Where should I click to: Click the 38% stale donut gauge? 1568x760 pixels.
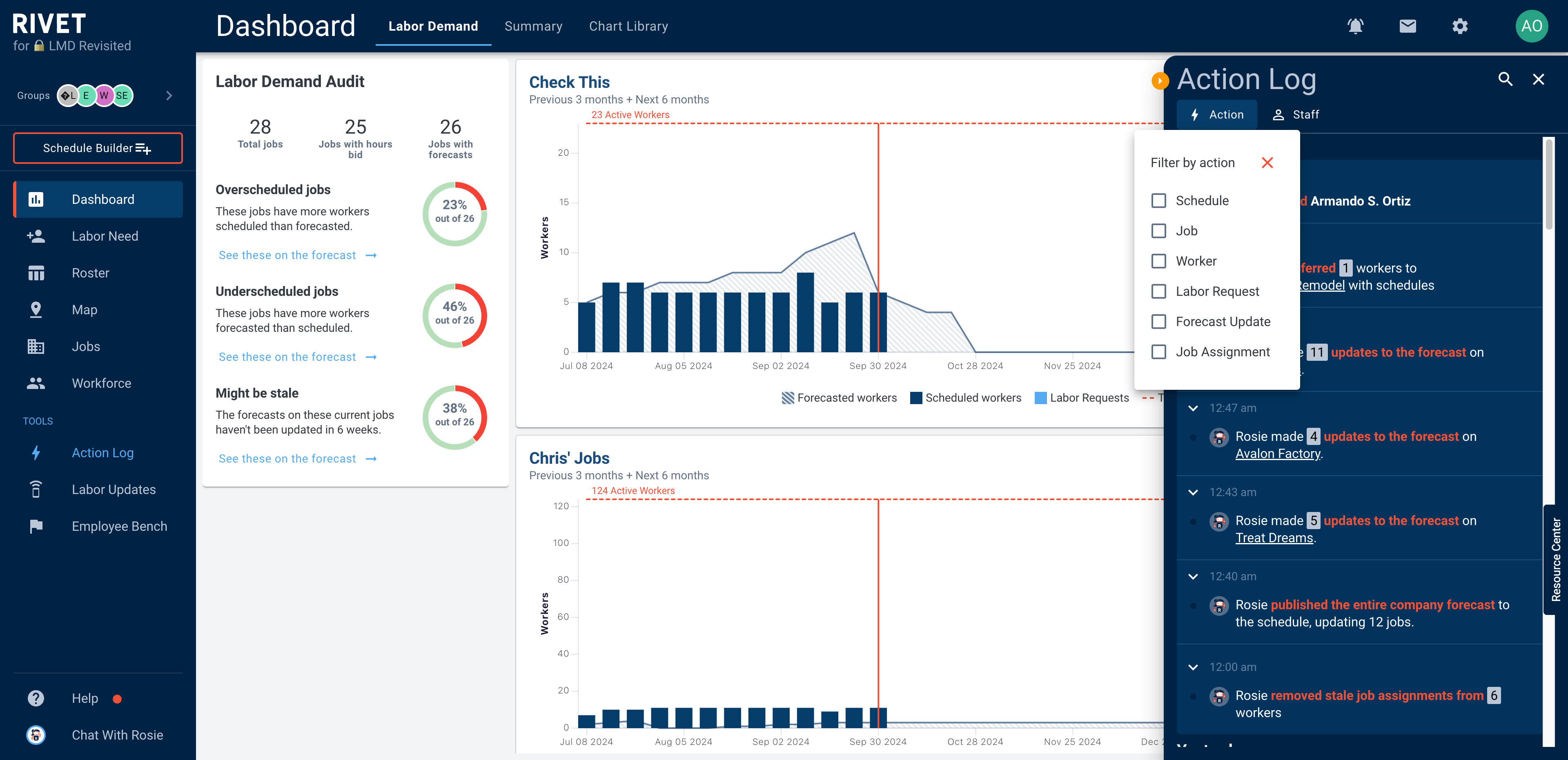(455, 417)
